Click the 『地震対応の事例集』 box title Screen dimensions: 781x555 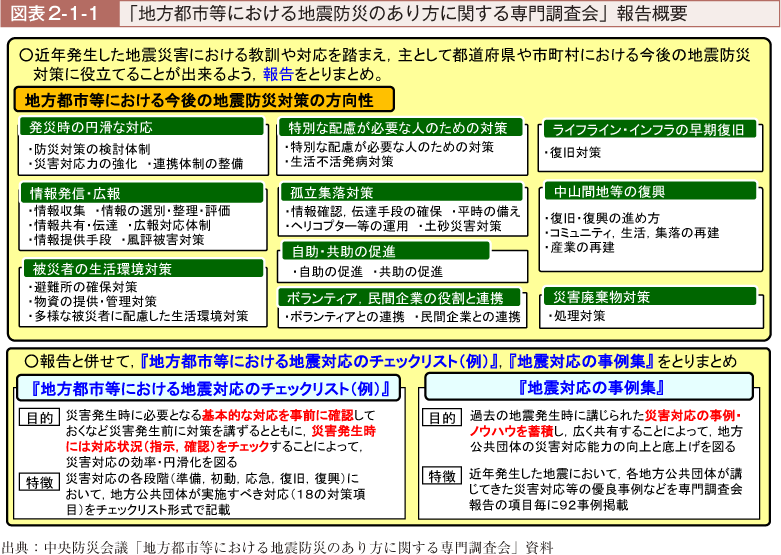coord(590,387)
